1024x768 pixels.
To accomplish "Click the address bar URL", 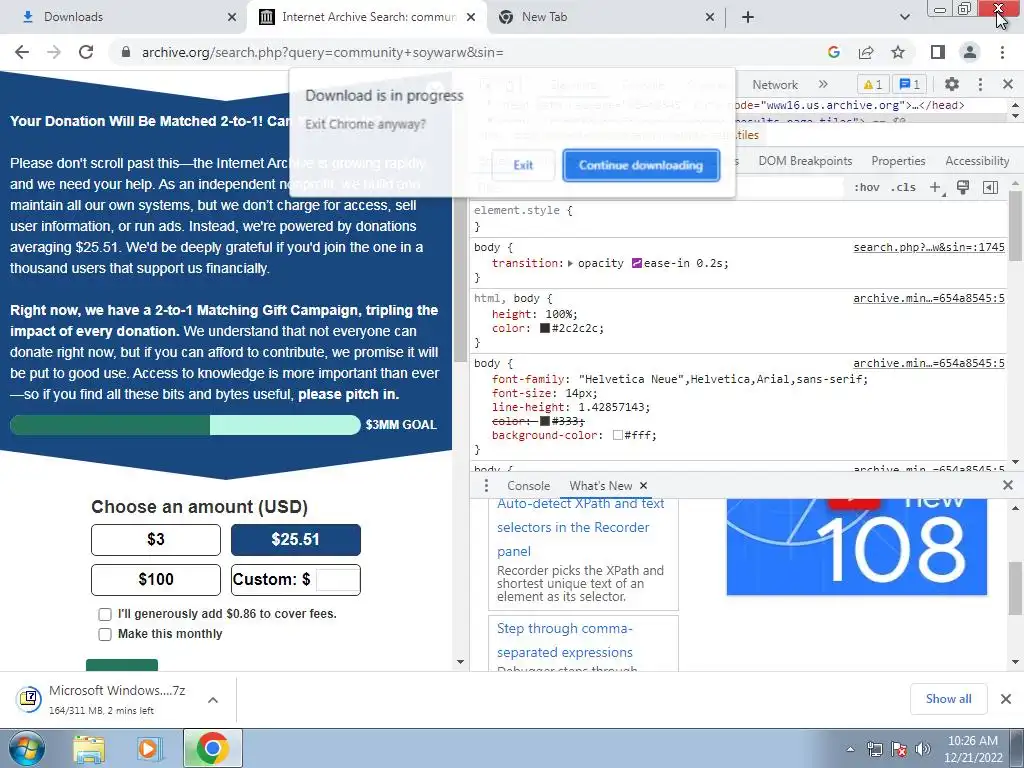I will coord(323,52).
